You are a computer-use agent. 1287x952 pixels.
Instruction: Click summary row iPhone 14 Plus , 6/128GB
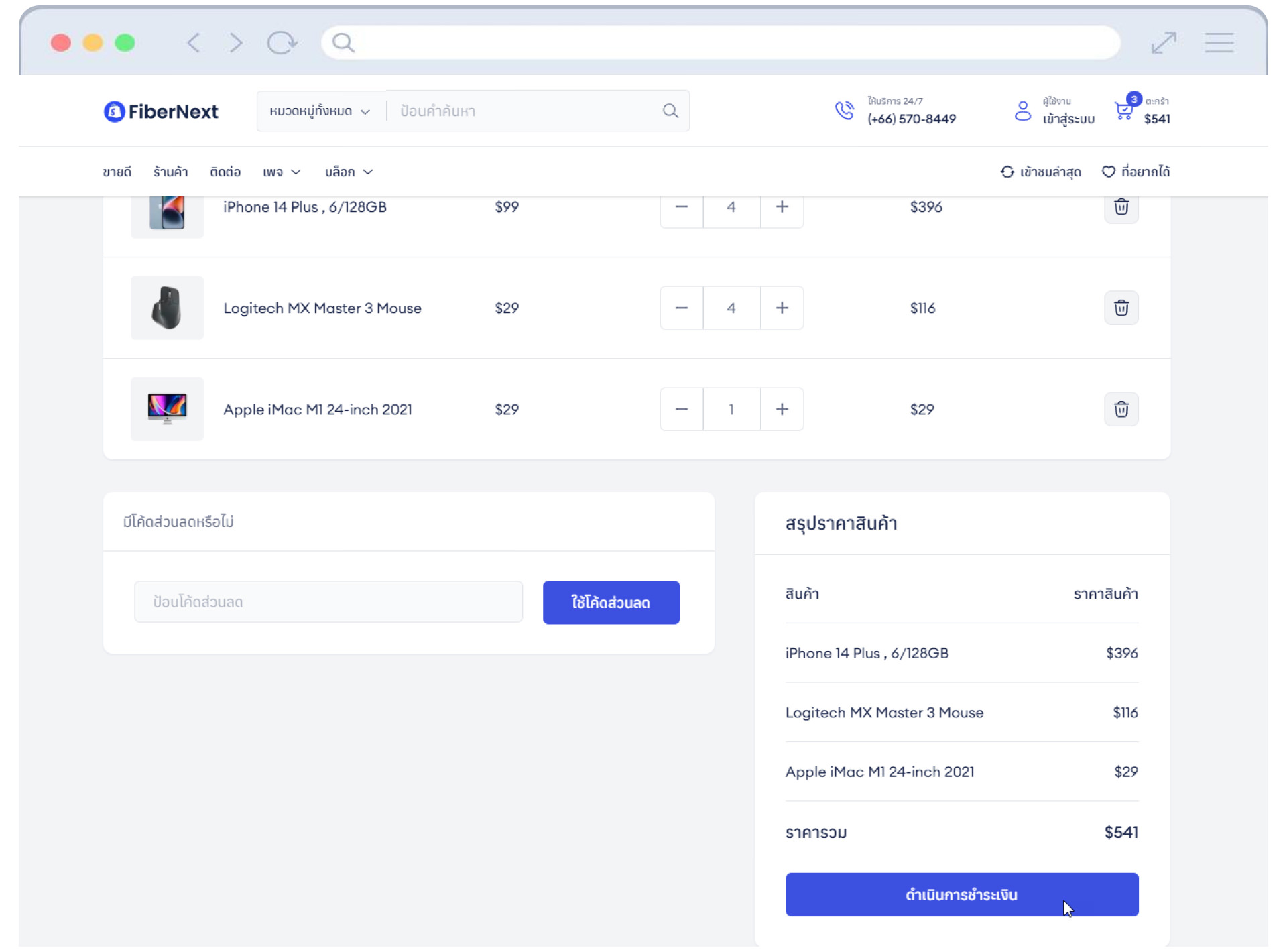[962, 653]
